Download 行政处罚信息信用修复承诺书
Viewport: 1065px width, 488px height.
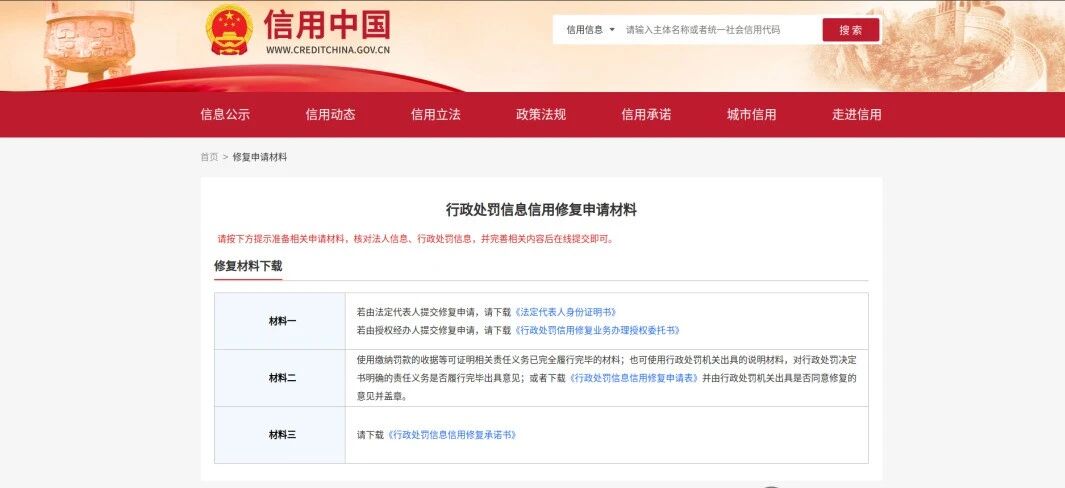[452, 435]
